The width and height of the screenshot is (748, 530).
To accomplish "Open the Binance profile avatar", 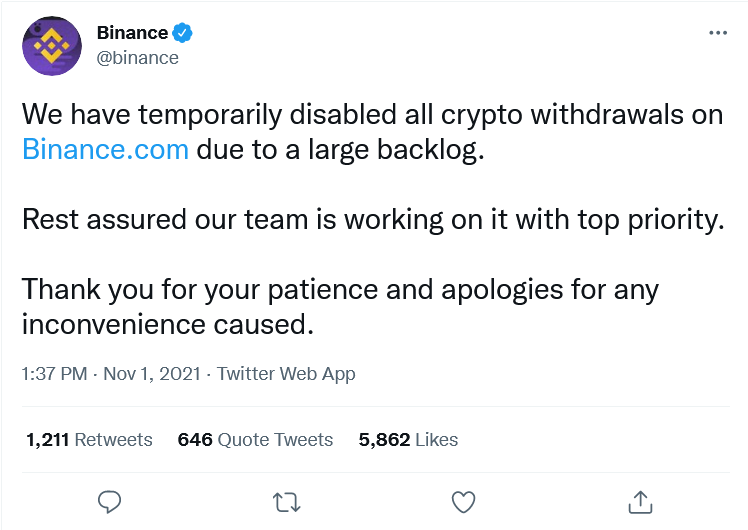I will (52, 46).
